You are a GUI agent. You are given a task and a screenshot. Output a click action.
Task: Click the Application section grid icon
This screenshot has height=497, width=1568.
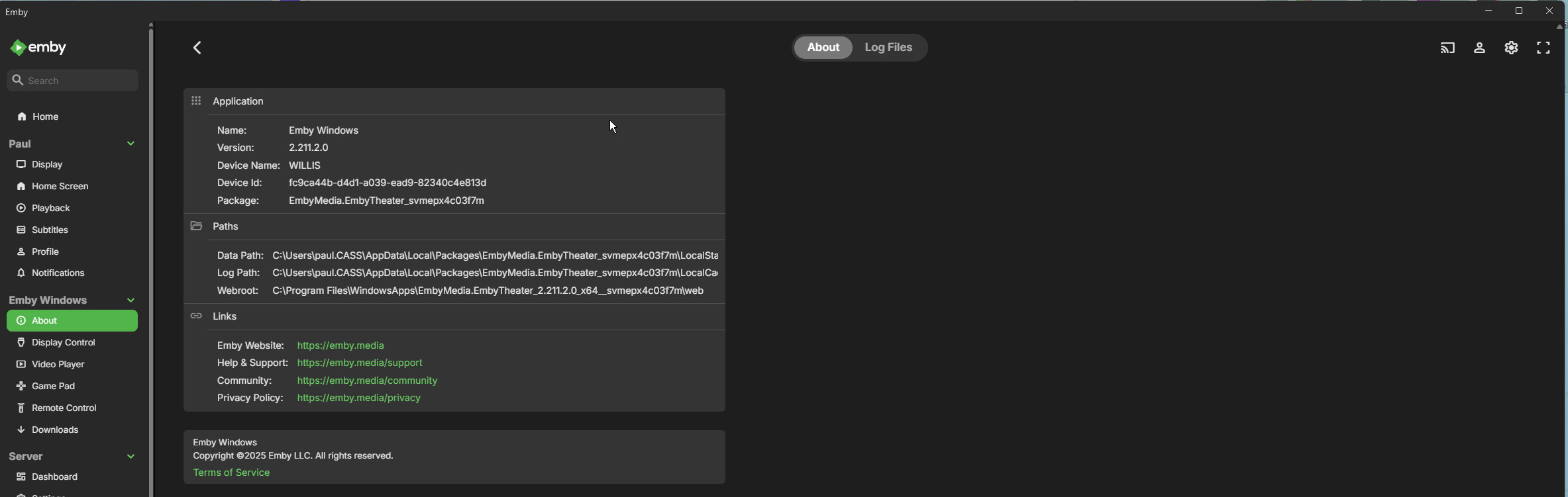(x=196, y=101)
